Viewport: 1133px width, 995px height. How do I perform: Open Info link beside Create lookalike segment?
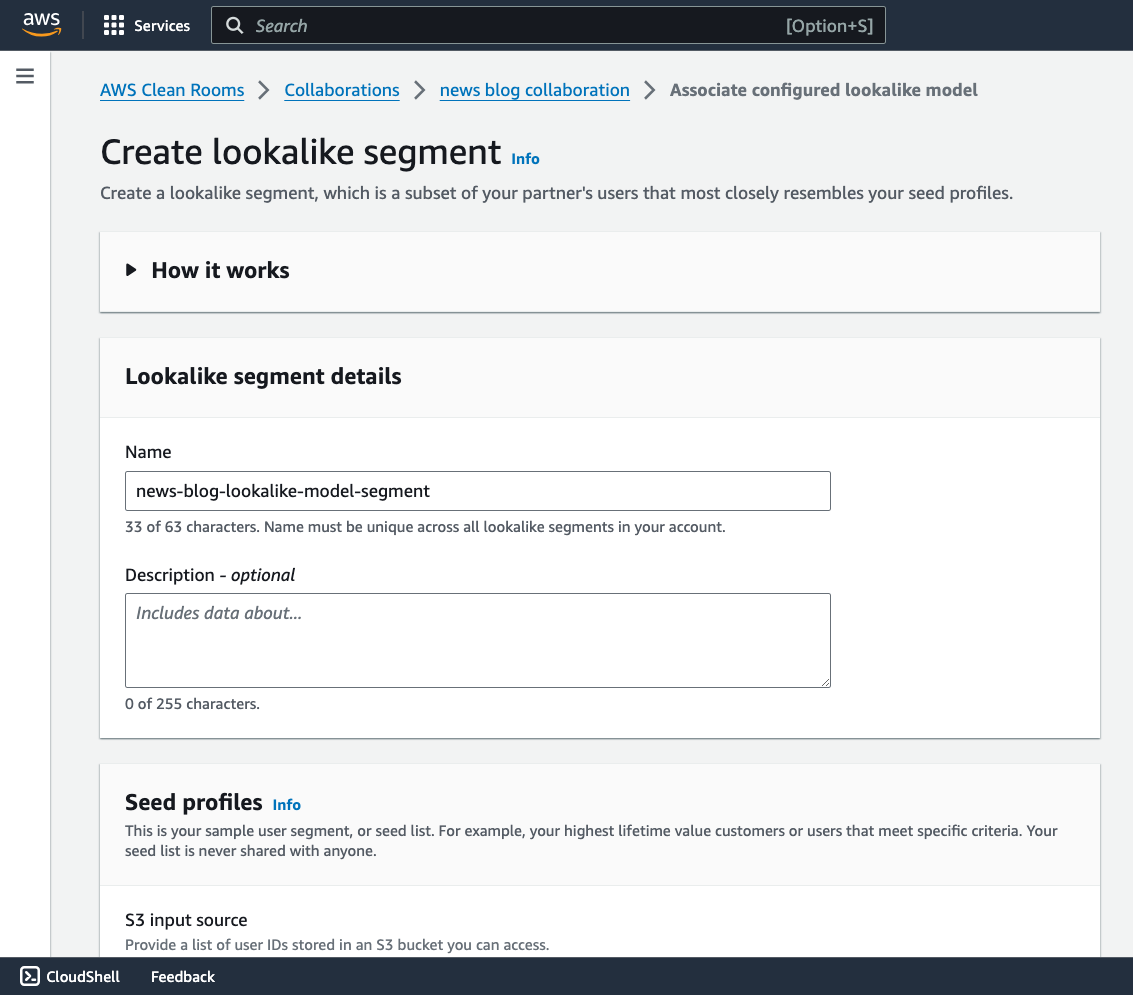(x=525, y=159)
